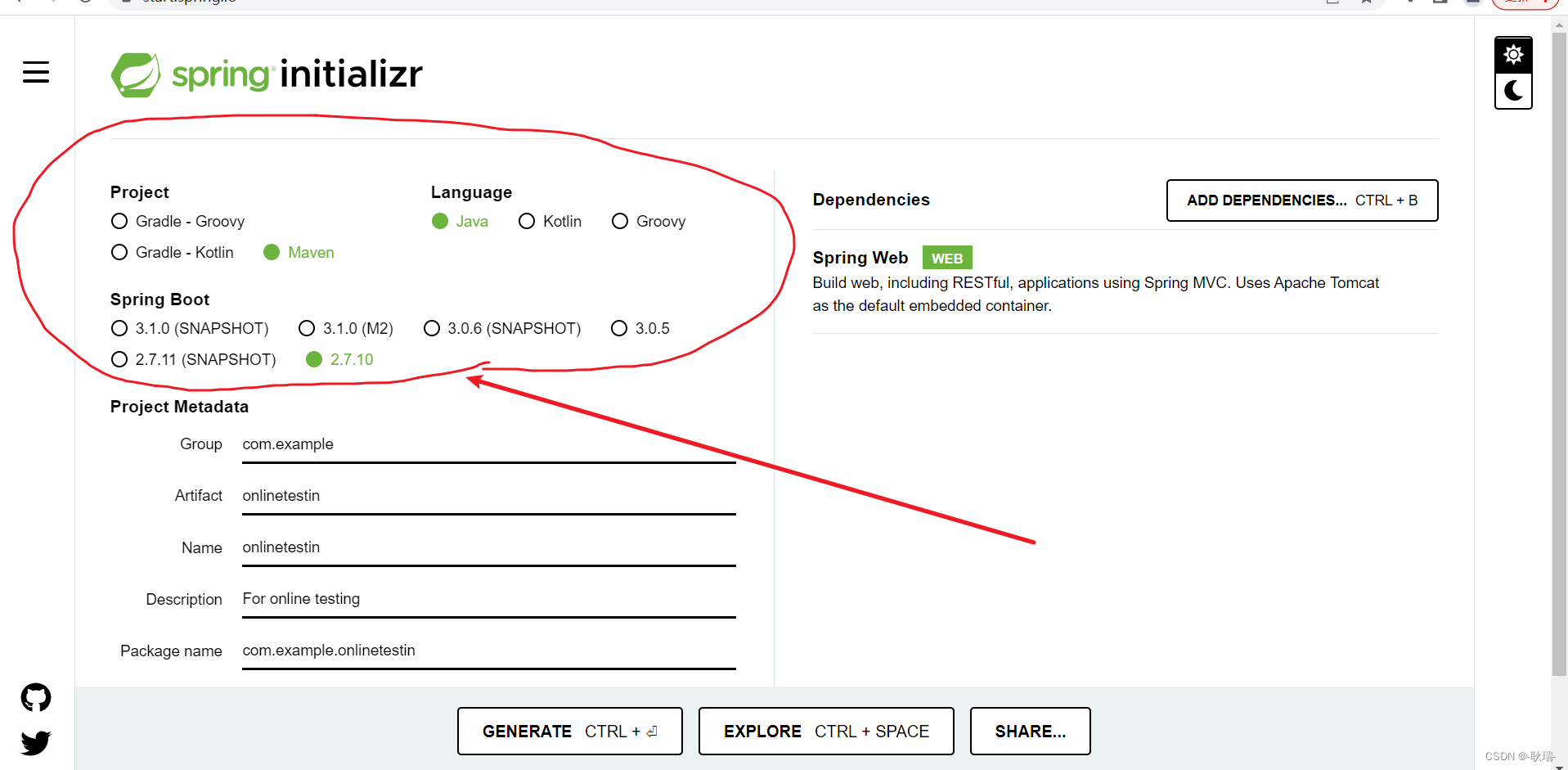The width and height of the screenshot is (1568, 770).
Task: Switch to light theme sun icon
Action: [1513, 55]
